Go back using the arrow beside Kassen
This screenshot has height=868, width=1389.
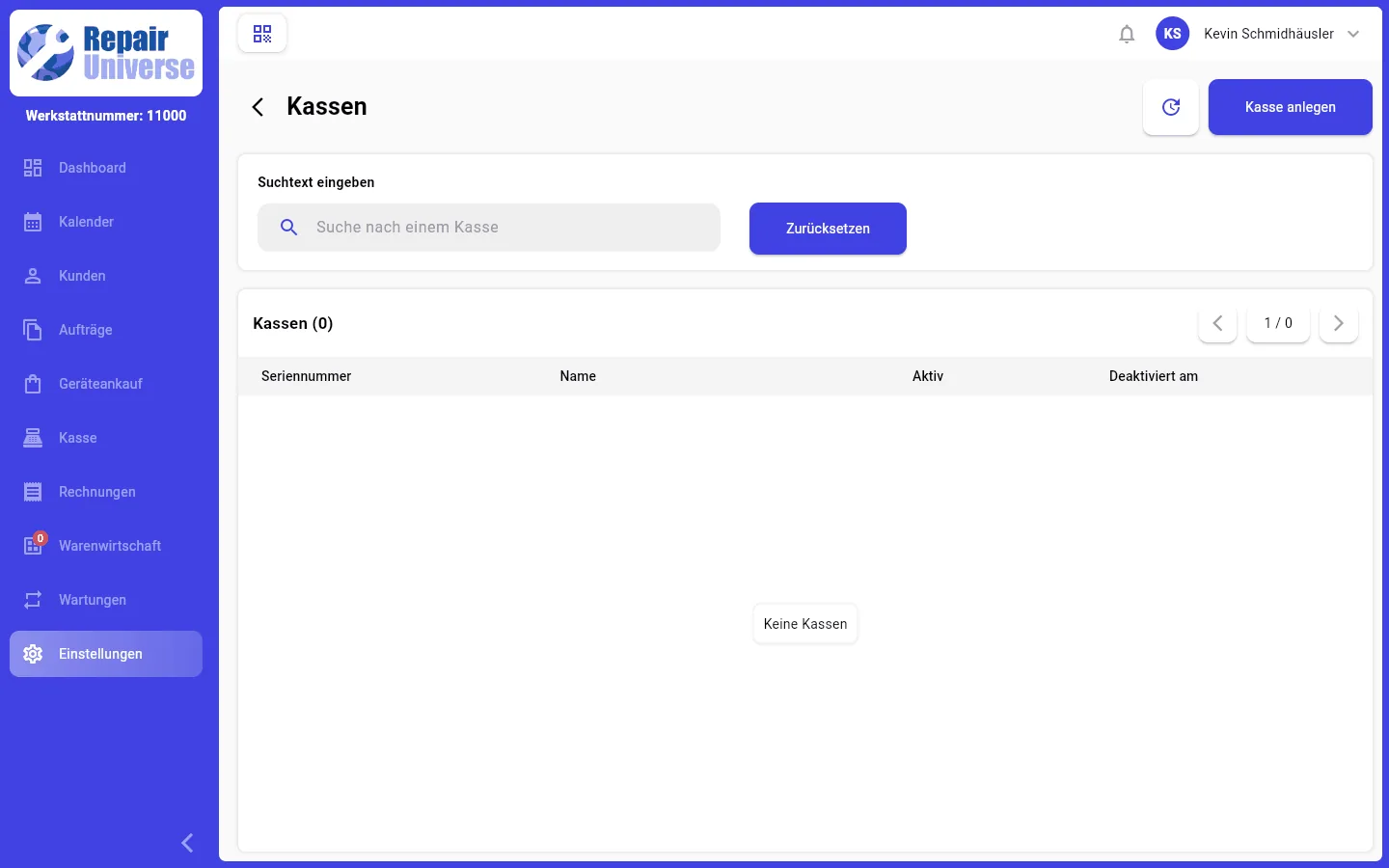[x=258, y=107]
